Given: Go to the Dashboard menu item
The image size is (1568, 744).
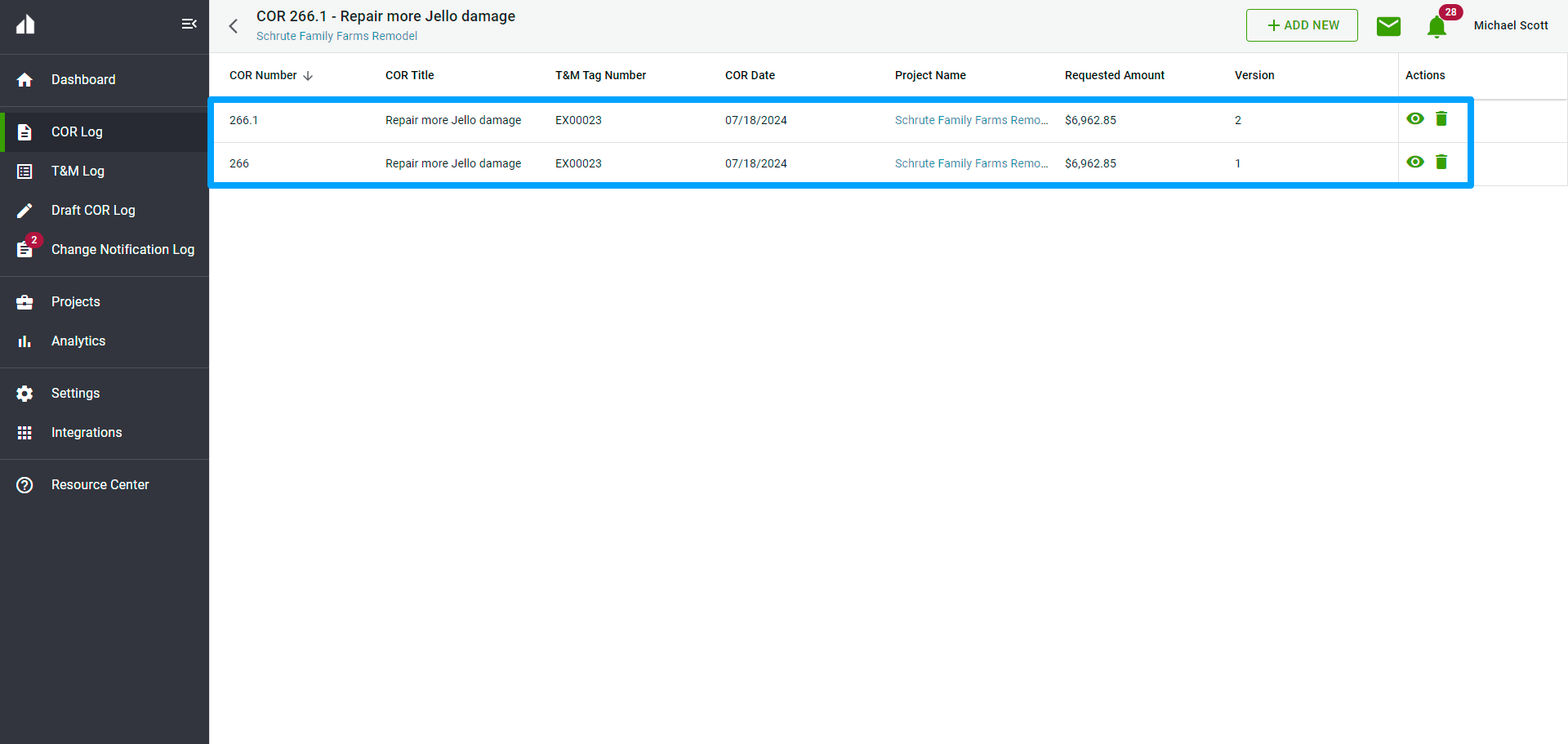Looking at the screenshot, I should 83,79.
